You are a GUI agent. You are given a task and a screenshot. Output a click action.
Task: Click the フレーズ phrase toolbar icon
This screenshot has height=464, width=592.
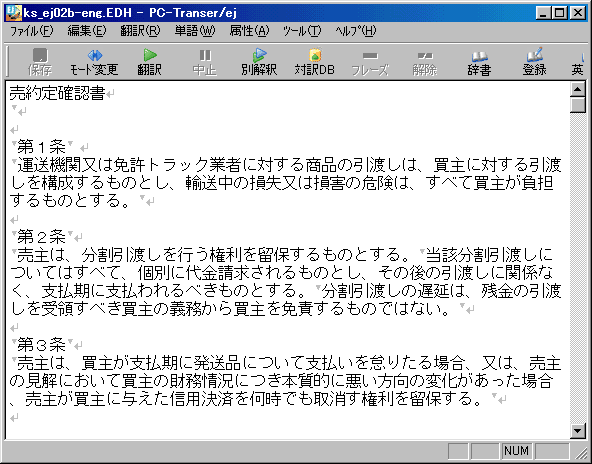click(x=370, y=62)
